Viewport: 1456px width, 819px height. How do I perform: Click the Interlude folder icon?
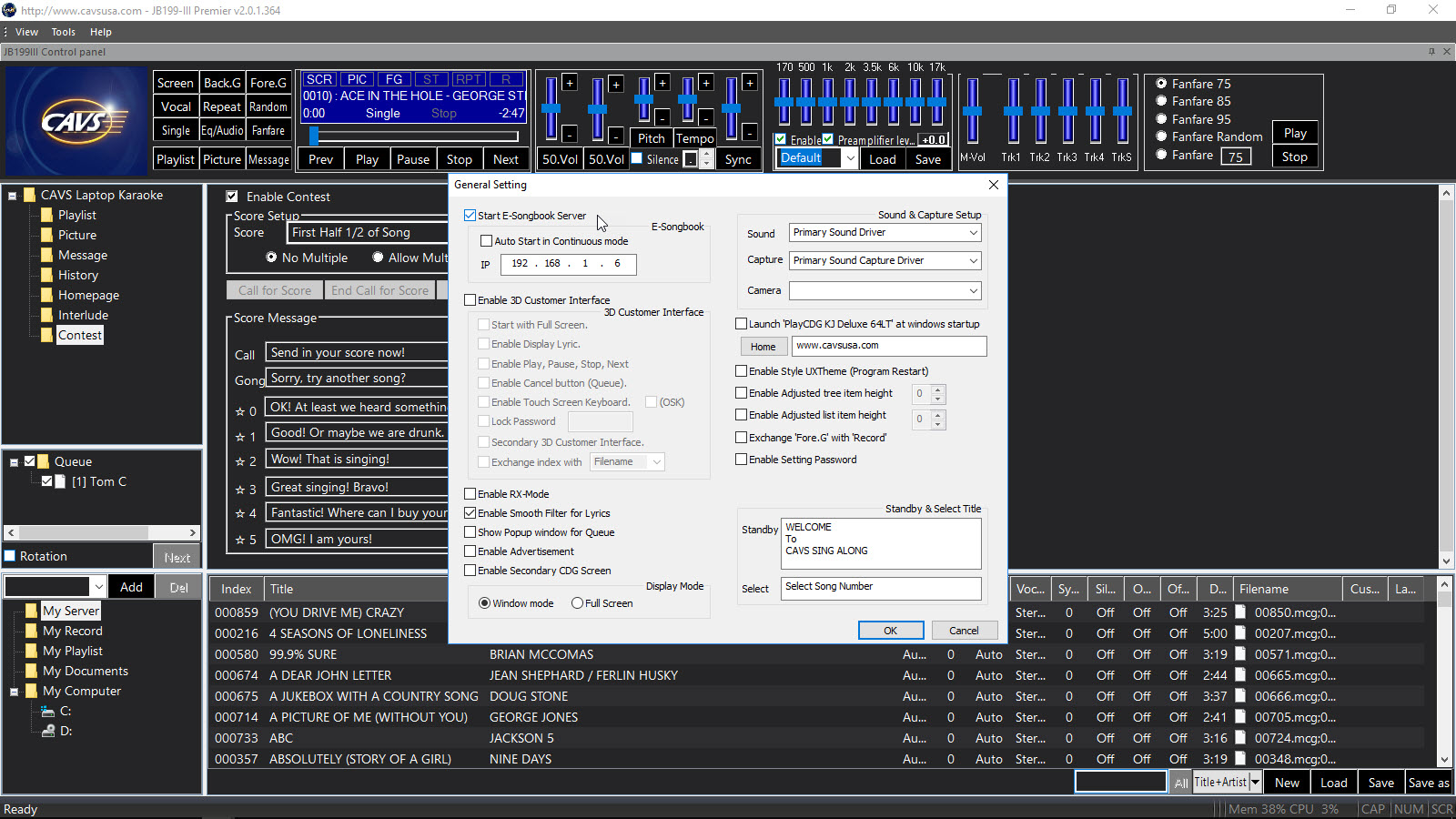click(x=46, y=315)
